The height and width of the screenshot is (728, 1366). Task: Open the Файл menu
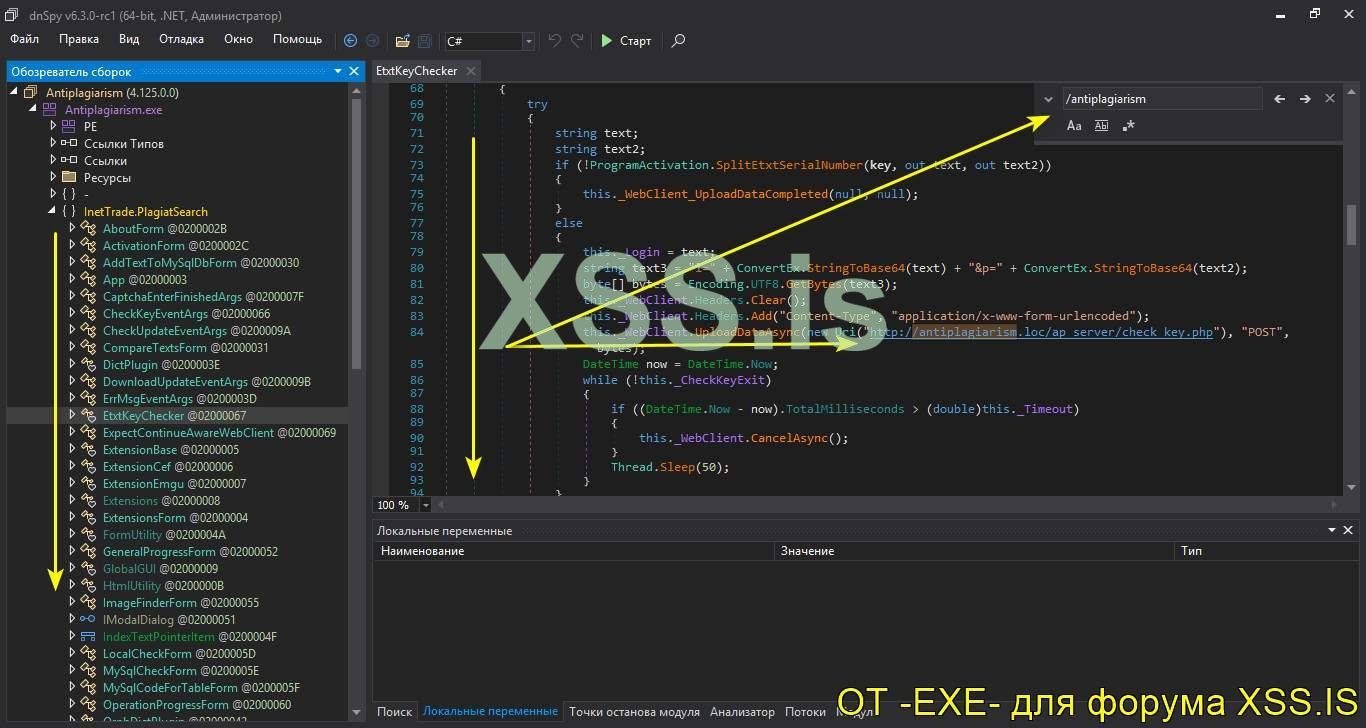coord(25,39)
